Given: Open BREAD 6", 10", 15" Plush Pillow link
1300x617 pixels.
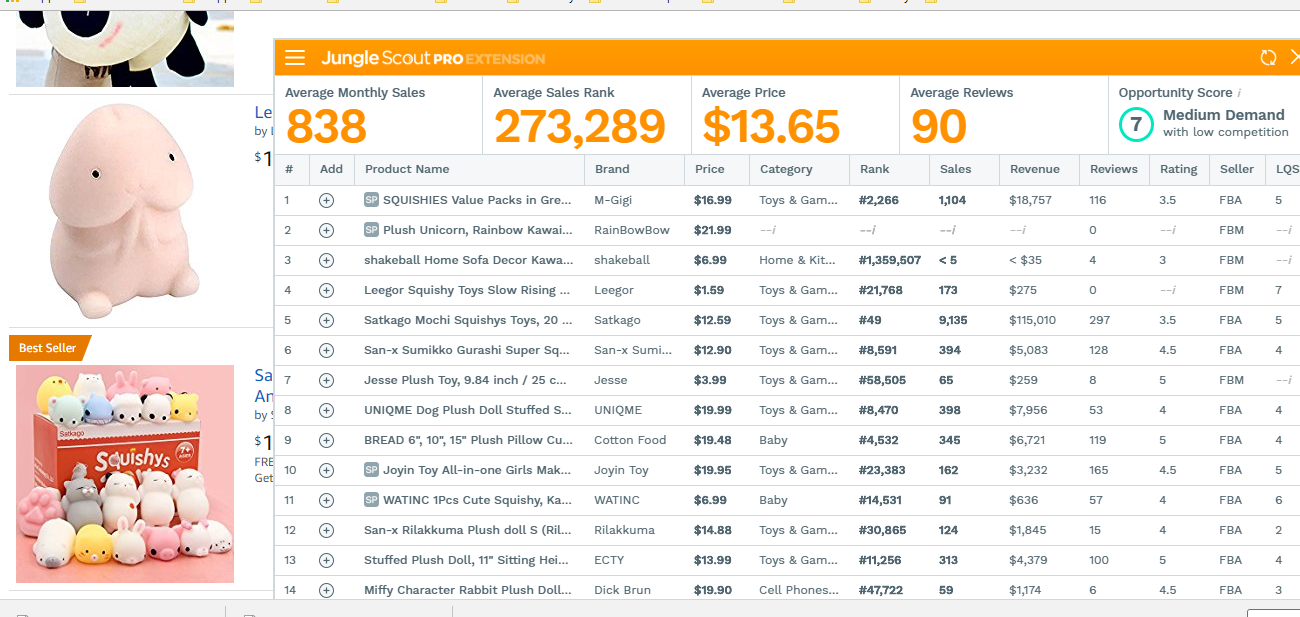Looking at the screenshot, I should (468, 440).
